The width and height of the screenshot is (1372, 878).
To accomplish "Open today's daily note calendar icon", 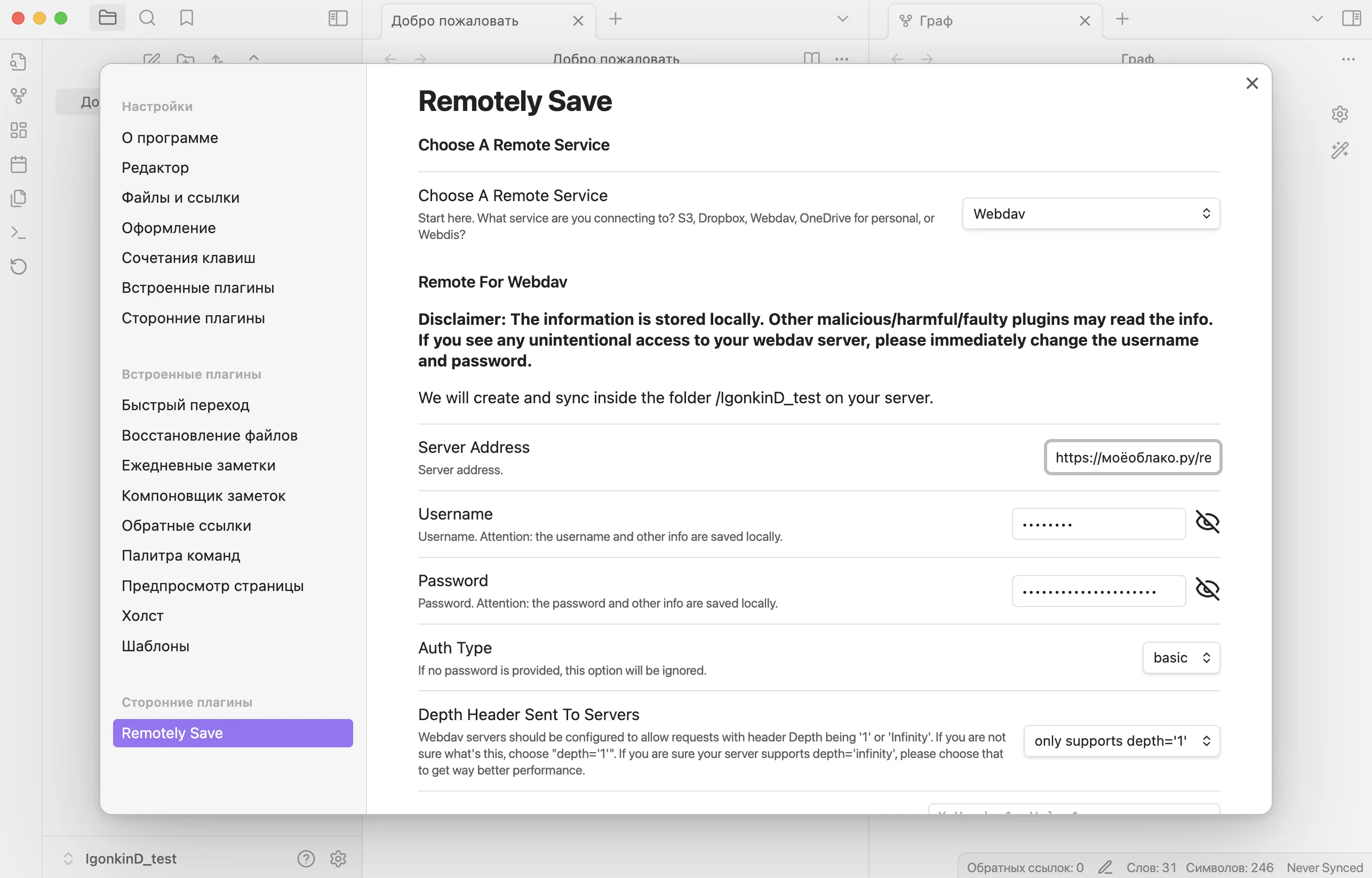I will pos(19,164).
